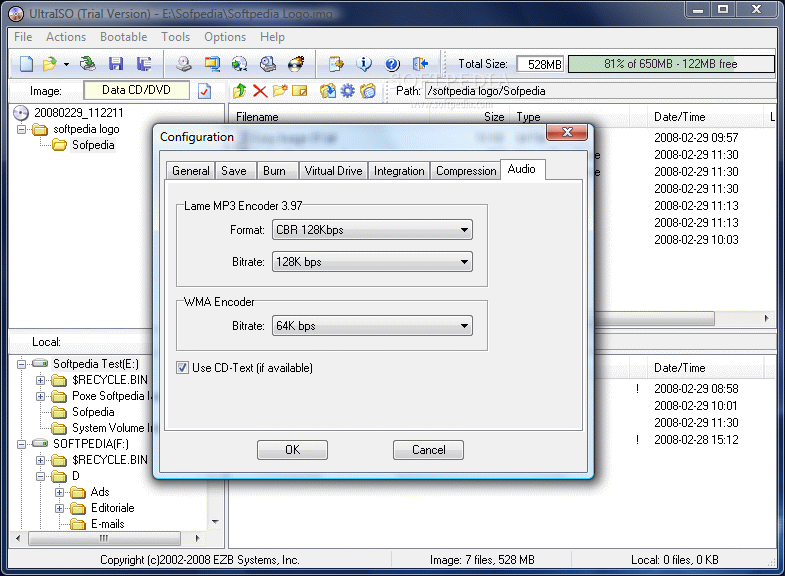Click OK in the Configuration dialog
The image size is (785, 576).
point(292,450)
